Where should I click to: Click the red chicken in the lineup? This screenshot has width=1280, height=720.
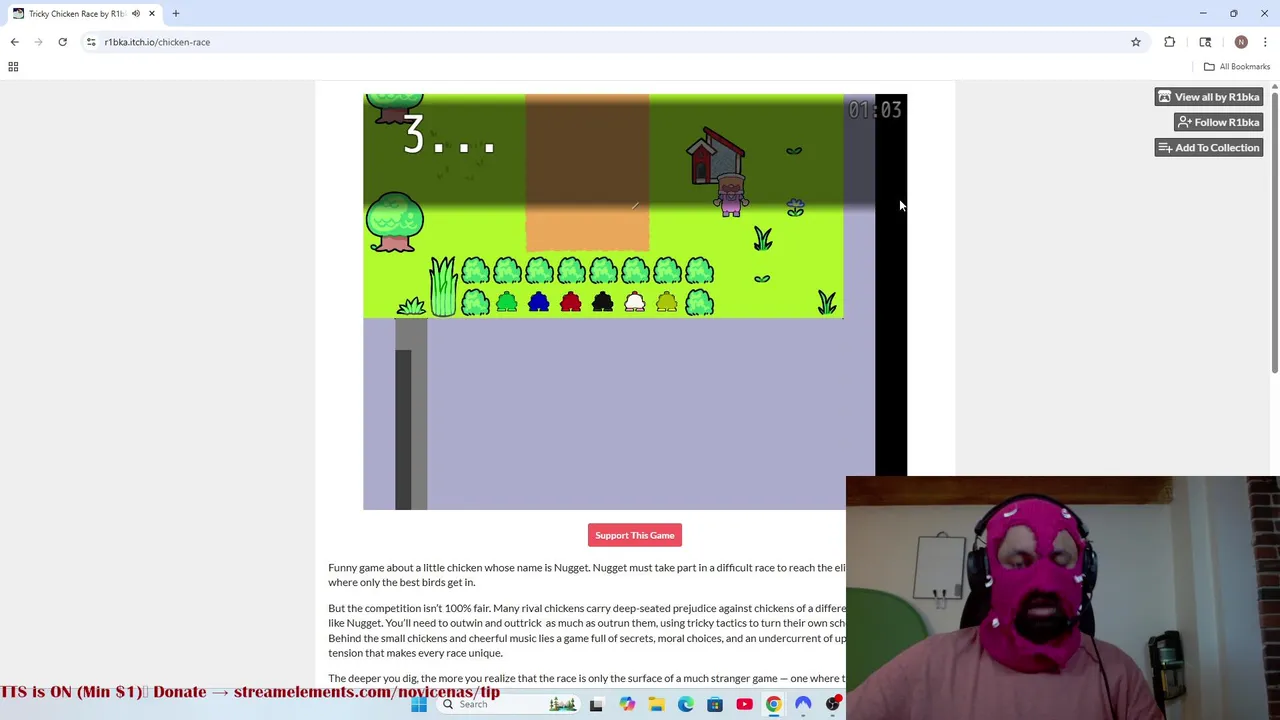571,303
